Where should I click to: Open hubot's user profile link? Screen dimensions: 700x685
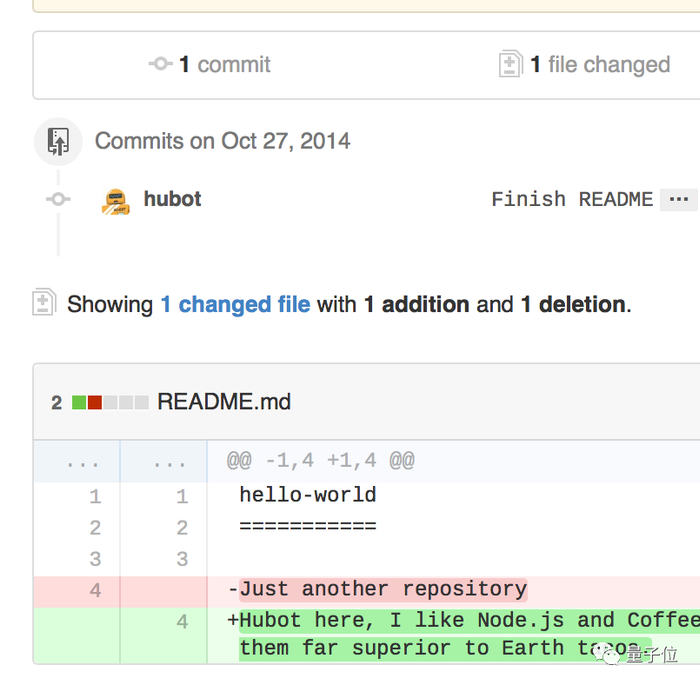[172, 199]
